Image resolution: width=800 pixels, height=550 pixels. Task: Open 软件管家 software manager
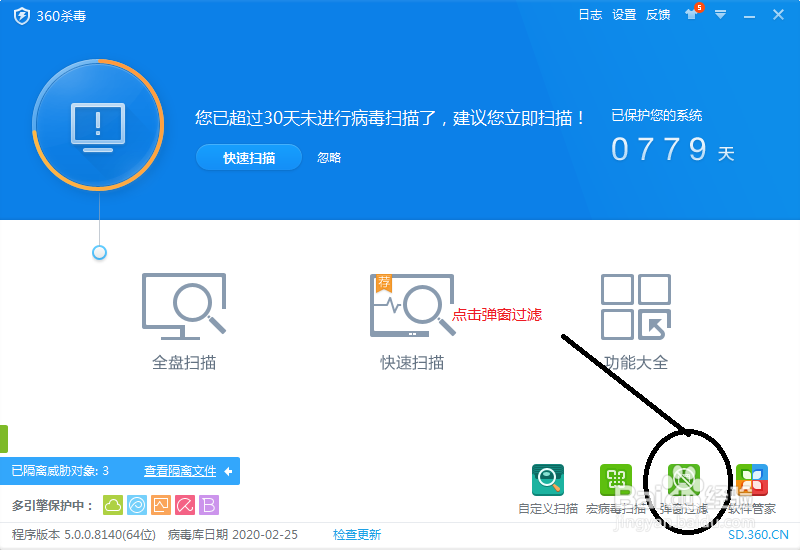752,489
